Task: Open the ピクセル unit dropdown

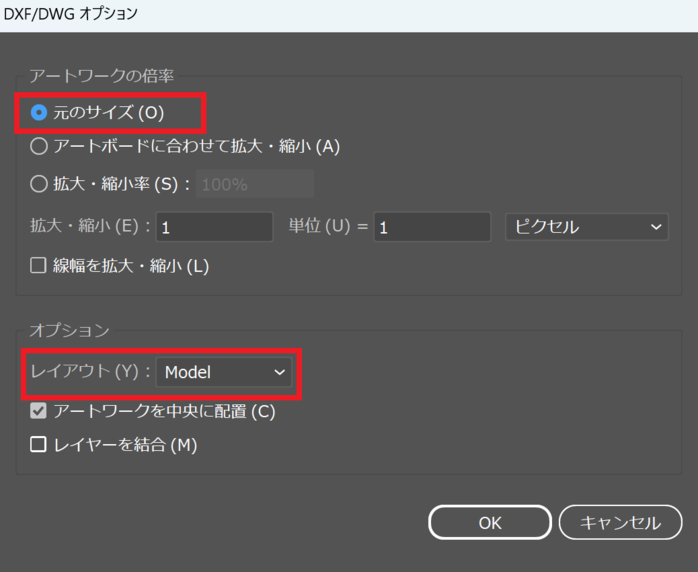Action: [x=586, y=227]
